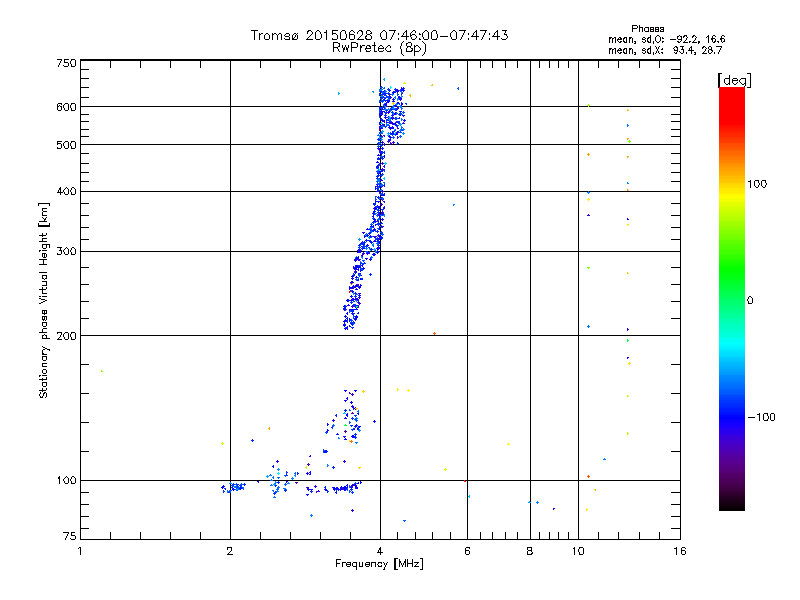Click the y-axis tick label '200'
This screenshot has height=600, width=800.
click(66, 336)
